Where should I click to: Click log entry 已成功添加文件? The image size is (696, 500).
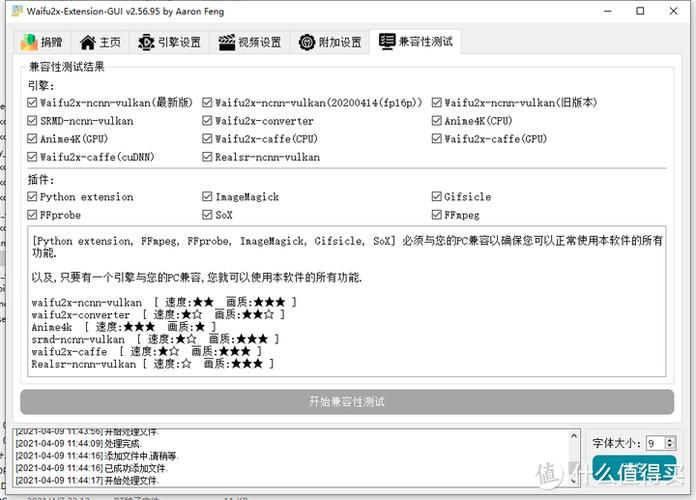click(x=91, y=468)
